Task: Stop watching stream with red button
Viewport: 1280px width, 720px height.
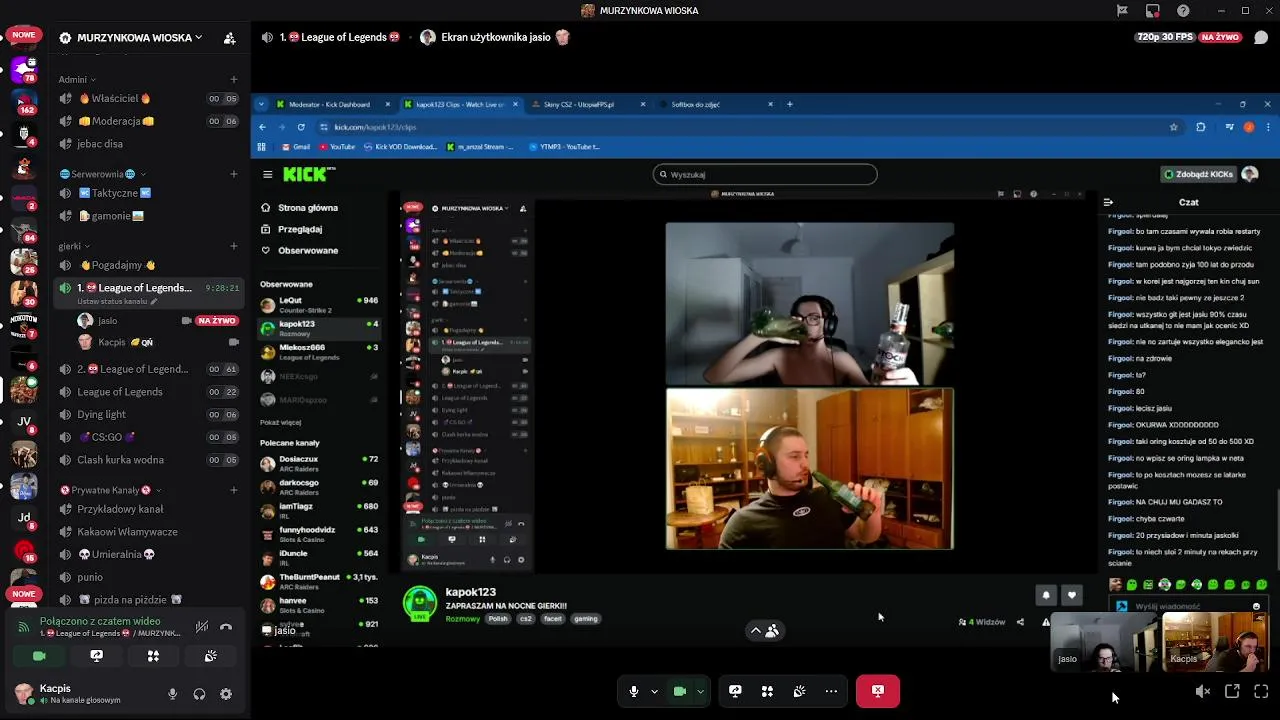Action: point(878,691)
